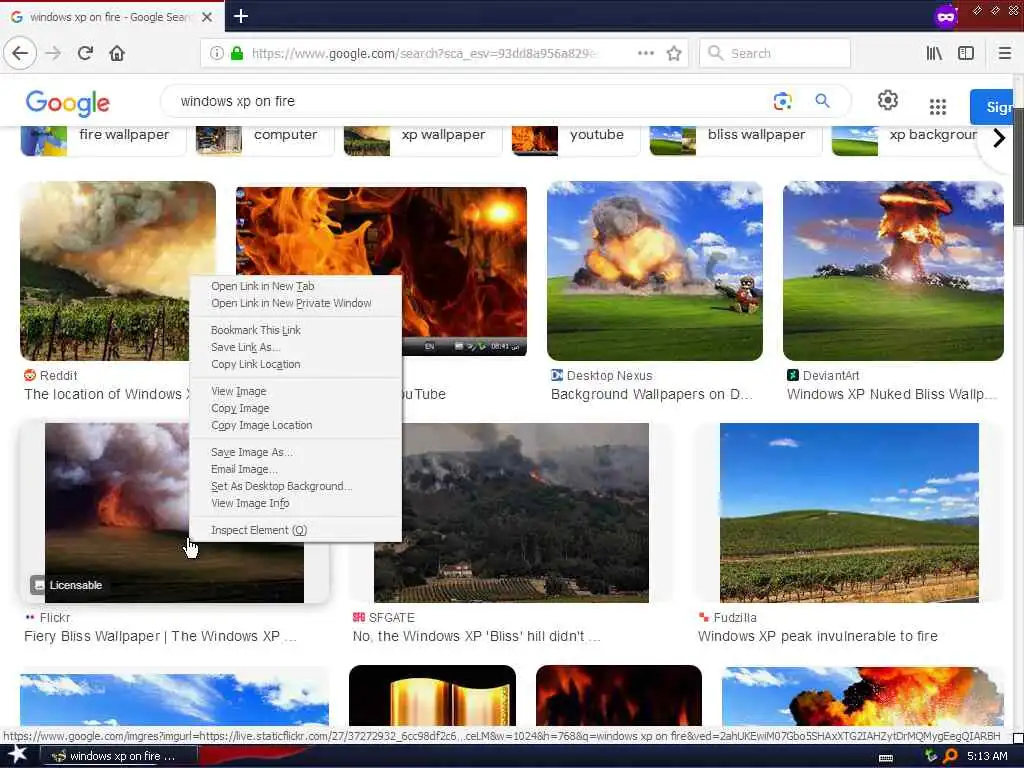
Task: Click the Google logo
Action: tap(68, 103)
